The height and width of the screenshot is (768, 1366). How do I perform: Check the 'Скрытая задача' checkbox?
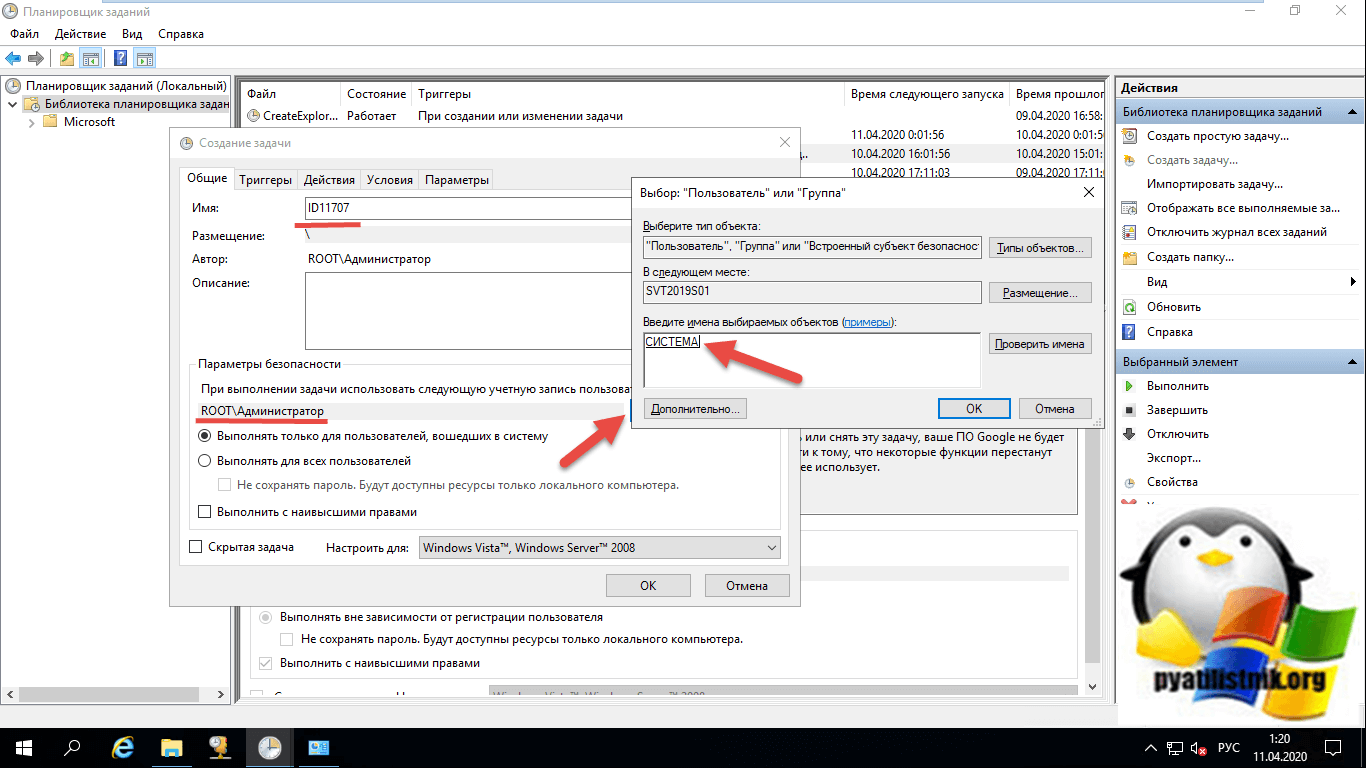coord(196,547)
